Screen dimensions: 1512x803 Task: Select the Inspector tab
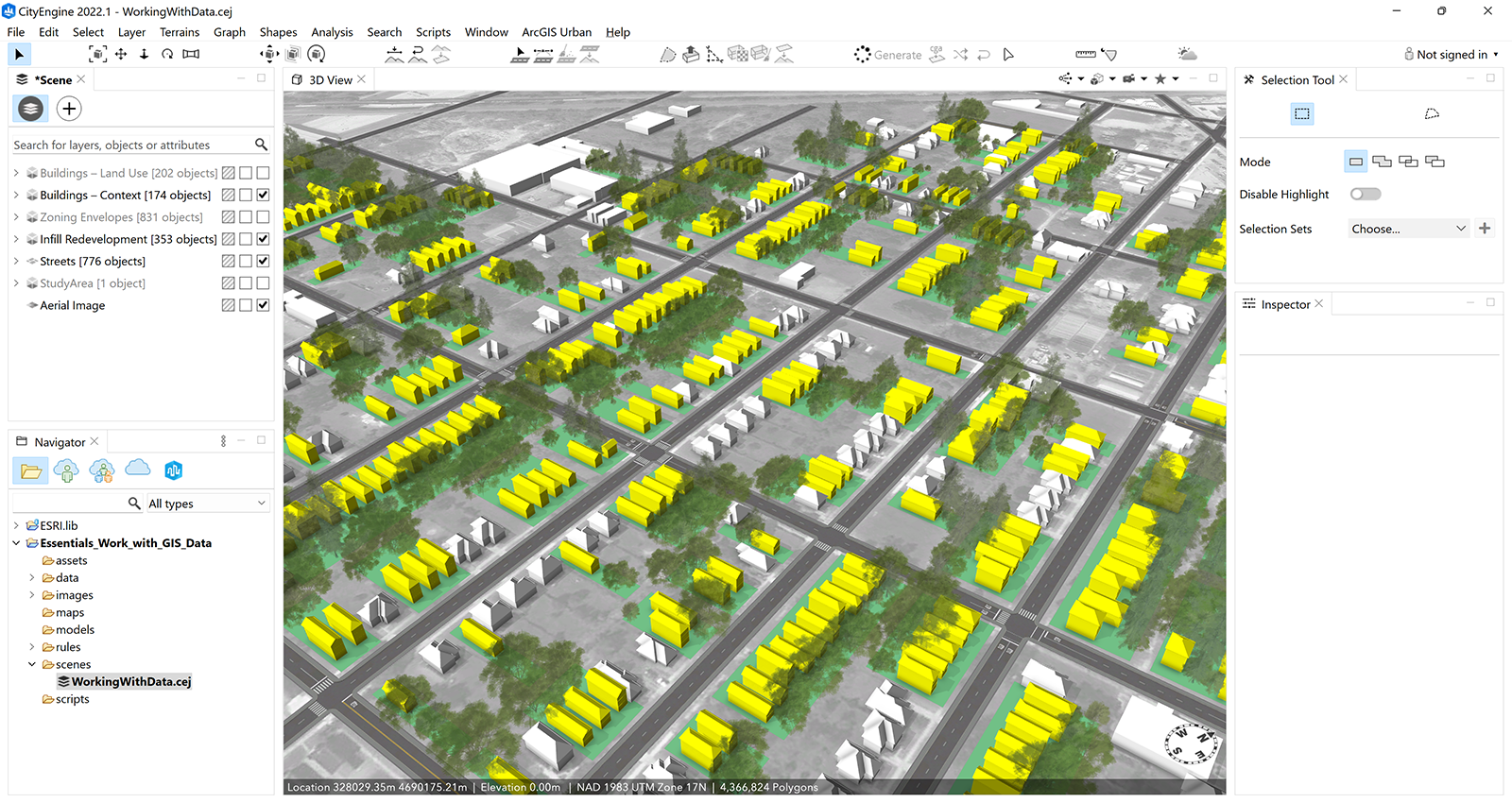pyautogui.click(x=1283, y=304)
